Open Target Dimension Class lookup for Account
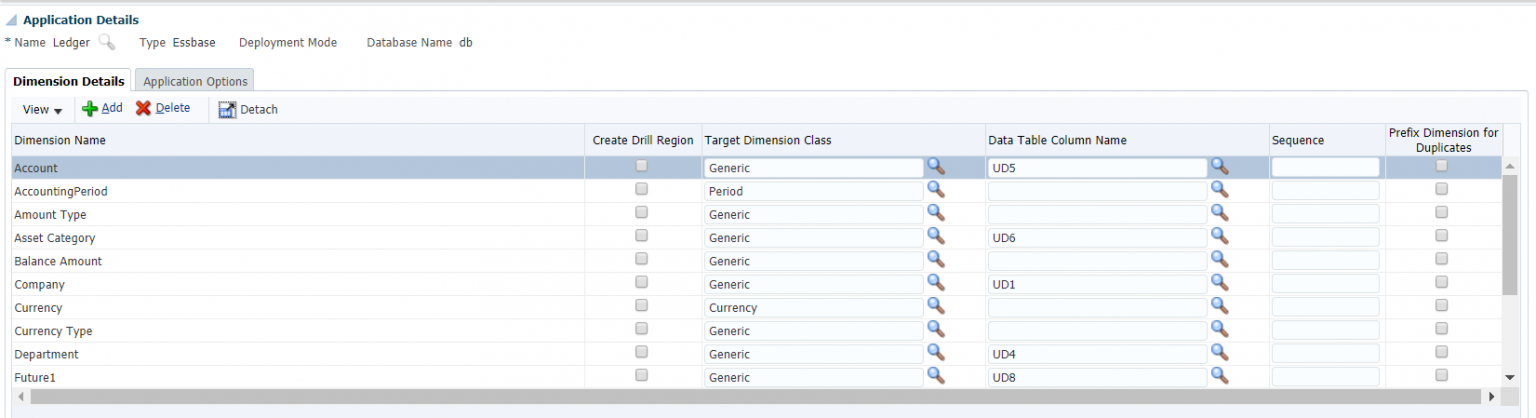The image size is (1536, 418). (x=936, y=166)
